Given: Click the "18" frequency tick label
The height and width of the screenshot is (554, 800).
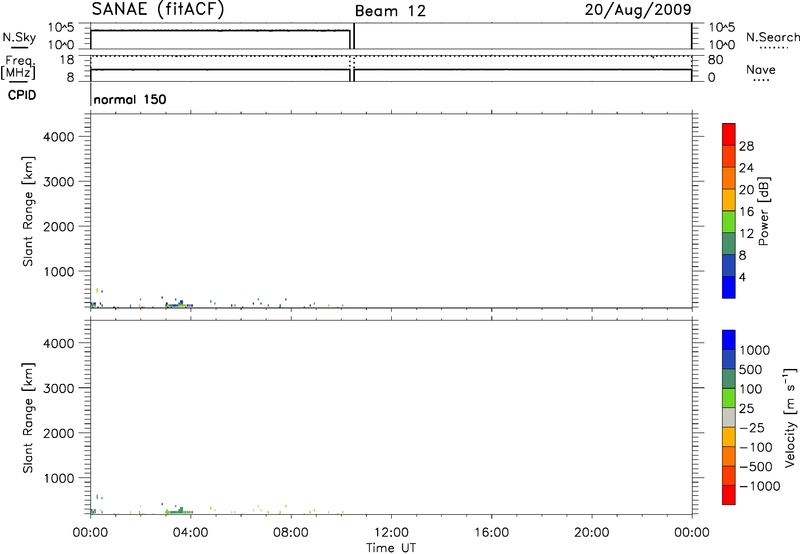Looking at the screenshot, I should [x=67, y=60].
